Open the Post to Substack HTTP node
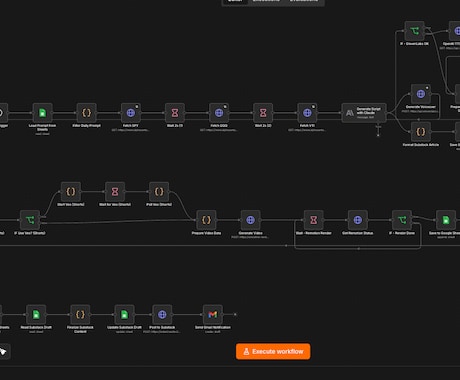Screen dimensions: 460x380 point(162,314)
